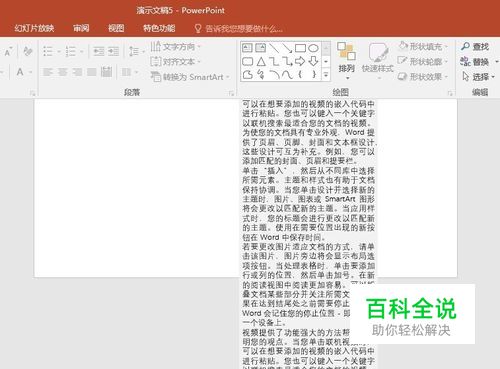Decrease the list indent level
The image size is (500, 369).
99,51
